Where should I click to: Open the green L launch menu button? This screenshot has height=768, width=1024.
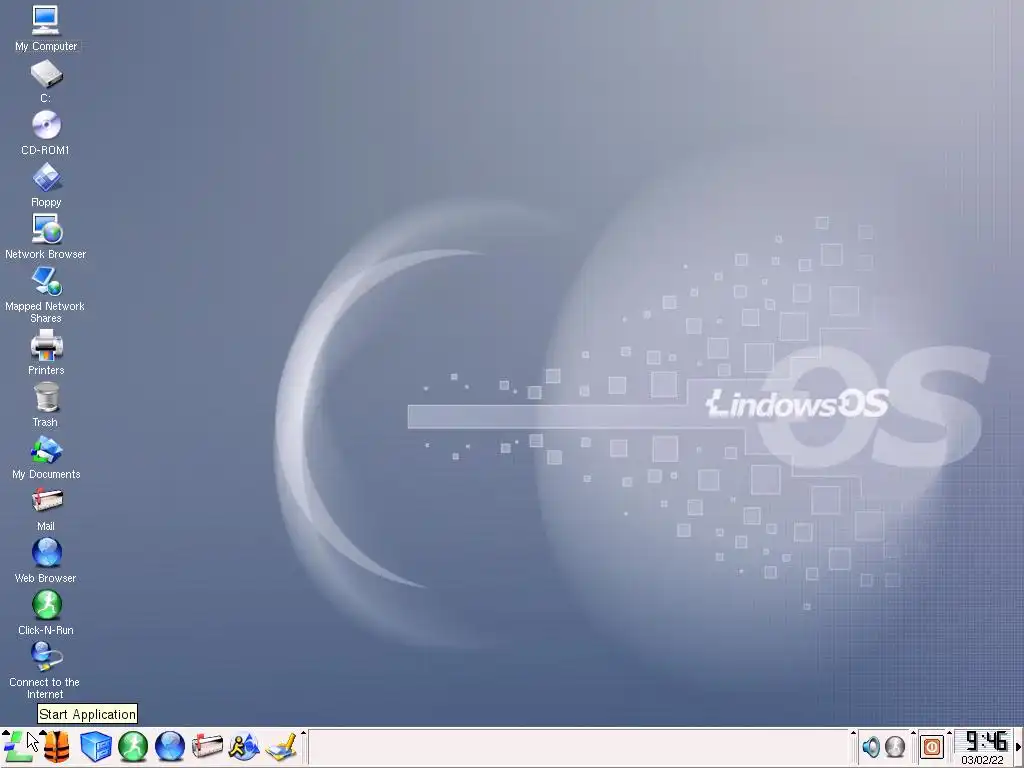[x=17, y=747]
